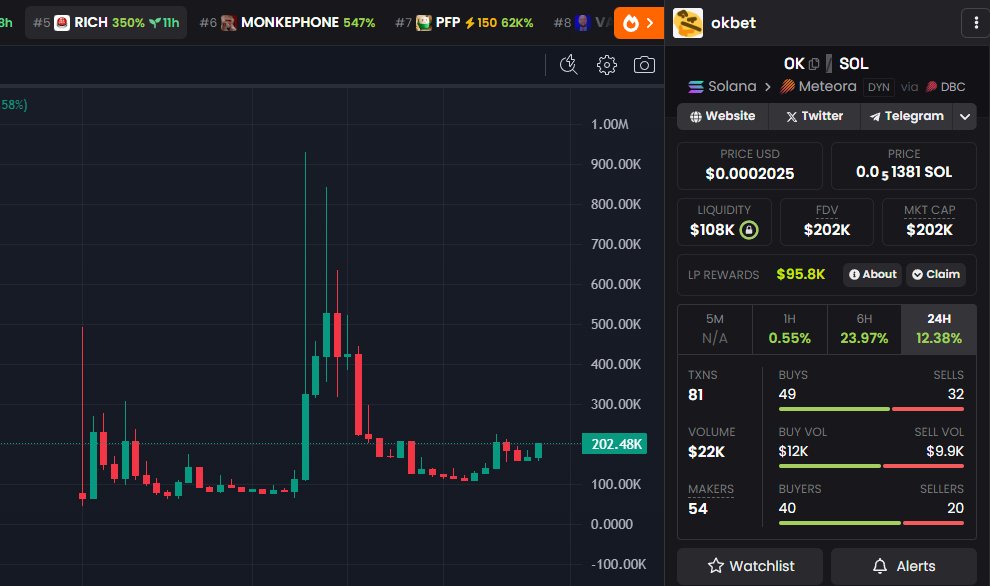990x586 pixels.
Task: Click the liquidity lock icon
Action: pos(749,230)
